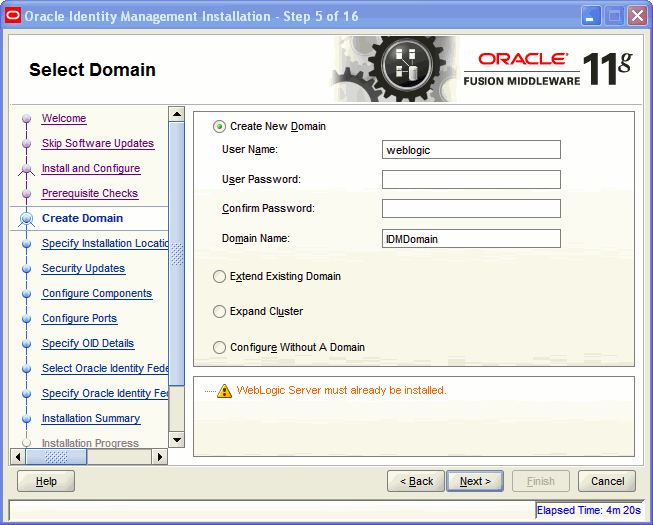Open the Welcome step link
Image resolution: width=653 pixels, height=525 pixels.
click(64, 118)
